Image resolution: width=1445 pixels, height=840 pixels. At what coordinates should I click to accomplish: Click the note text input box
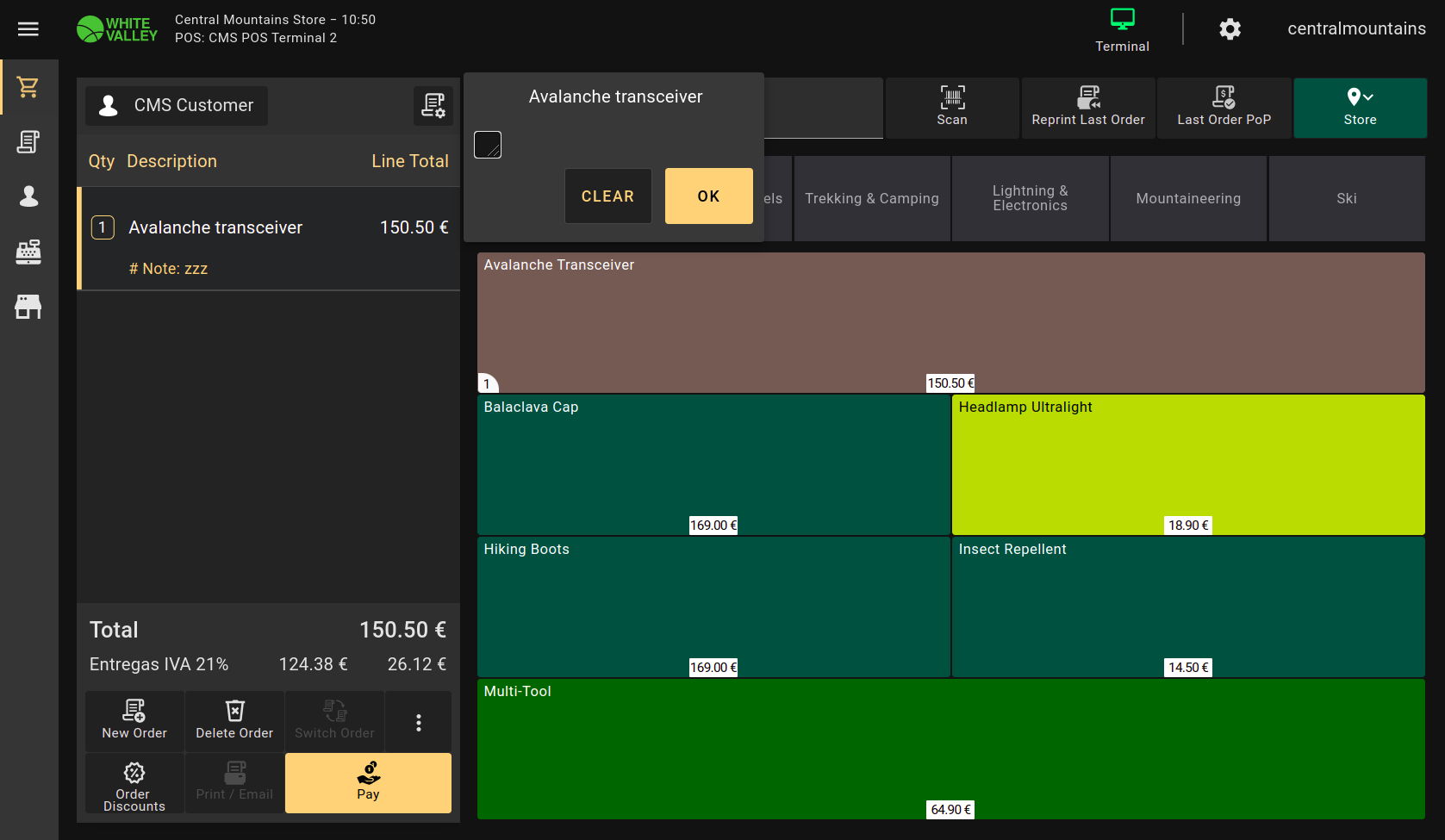point(488,145)
